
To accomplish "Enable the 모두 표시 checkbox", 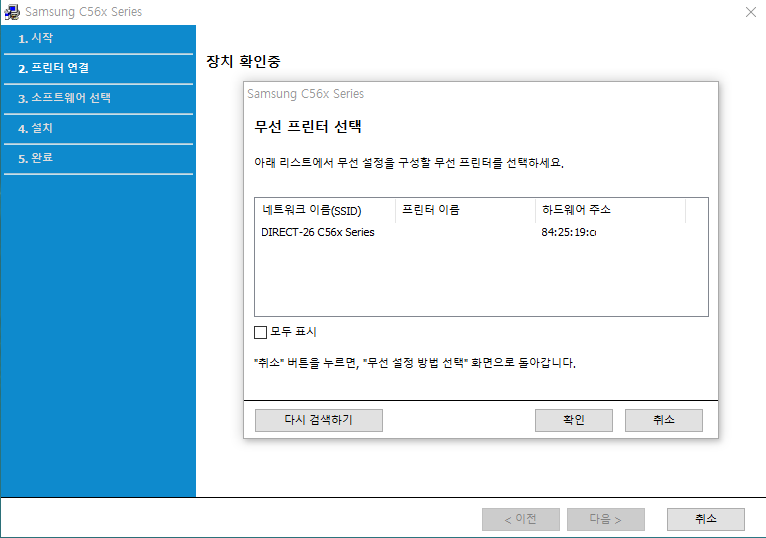I will (x=260, y=332).
